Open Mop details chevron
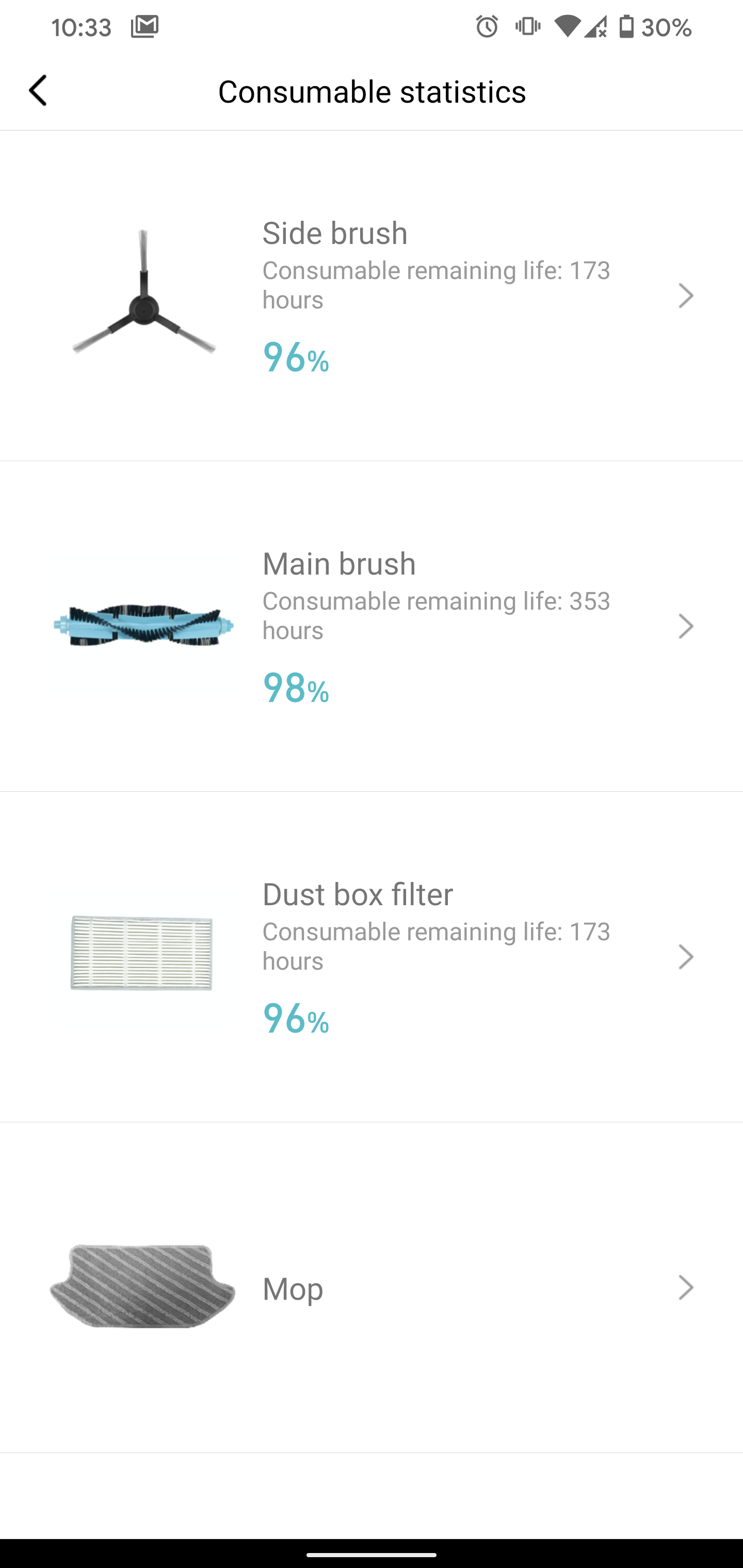This screenshot has height=1568, width=743. [686, 1287]
